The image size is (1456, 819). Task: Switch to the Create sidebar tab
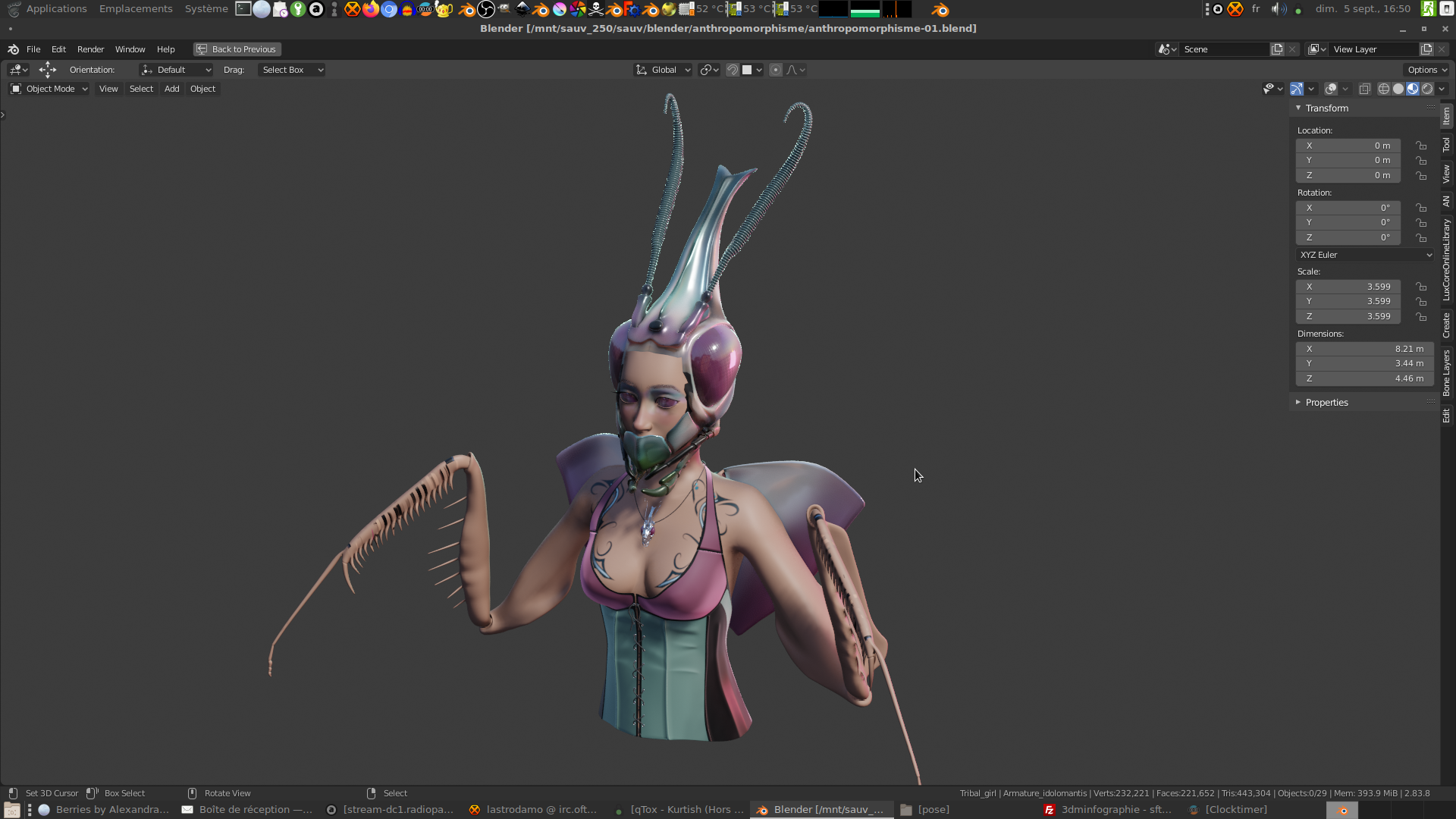1446,325
